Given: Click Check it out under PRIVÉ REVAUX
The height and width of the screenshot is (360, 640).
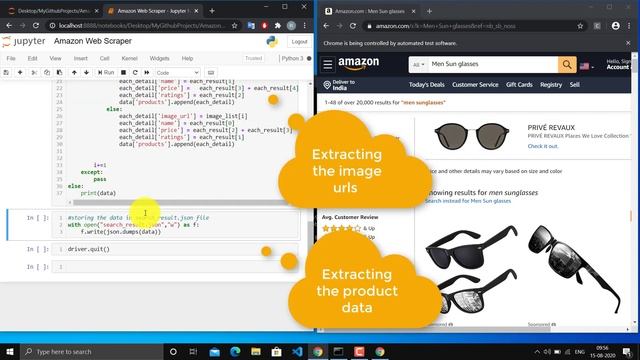Looking at the screenshot, I should point(543,146).
